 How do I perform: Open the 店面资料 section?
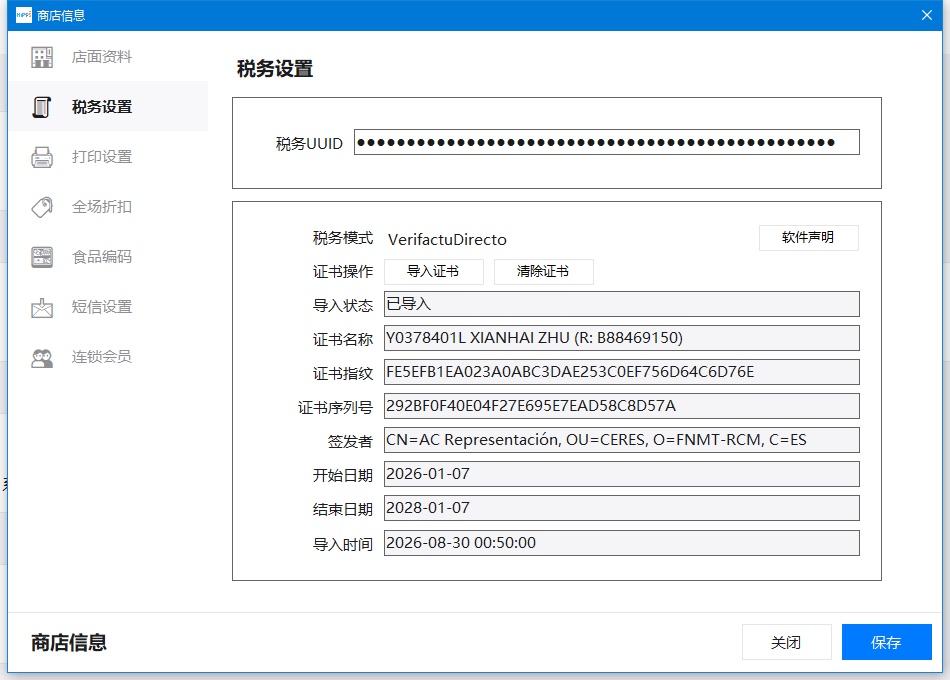108,57
